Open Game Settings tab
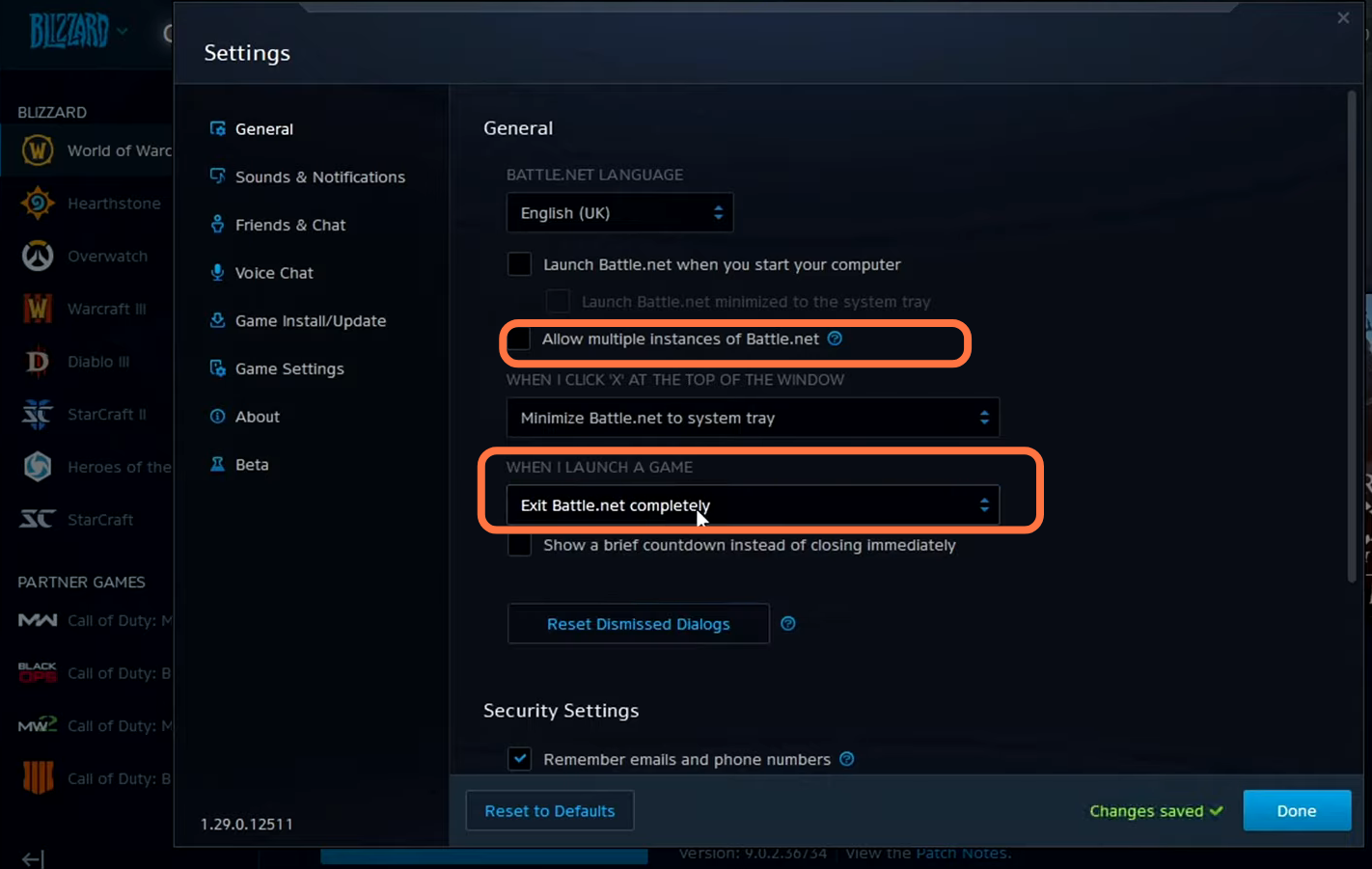Screen dimensions: 1372x869 [x=277, y=368]
